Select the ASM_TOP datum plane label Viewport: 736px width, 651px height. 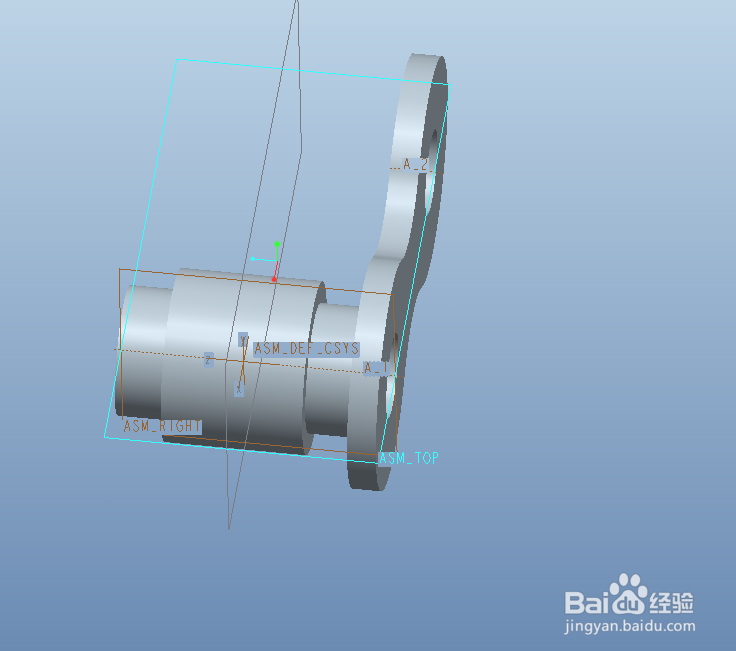point(408,458)
